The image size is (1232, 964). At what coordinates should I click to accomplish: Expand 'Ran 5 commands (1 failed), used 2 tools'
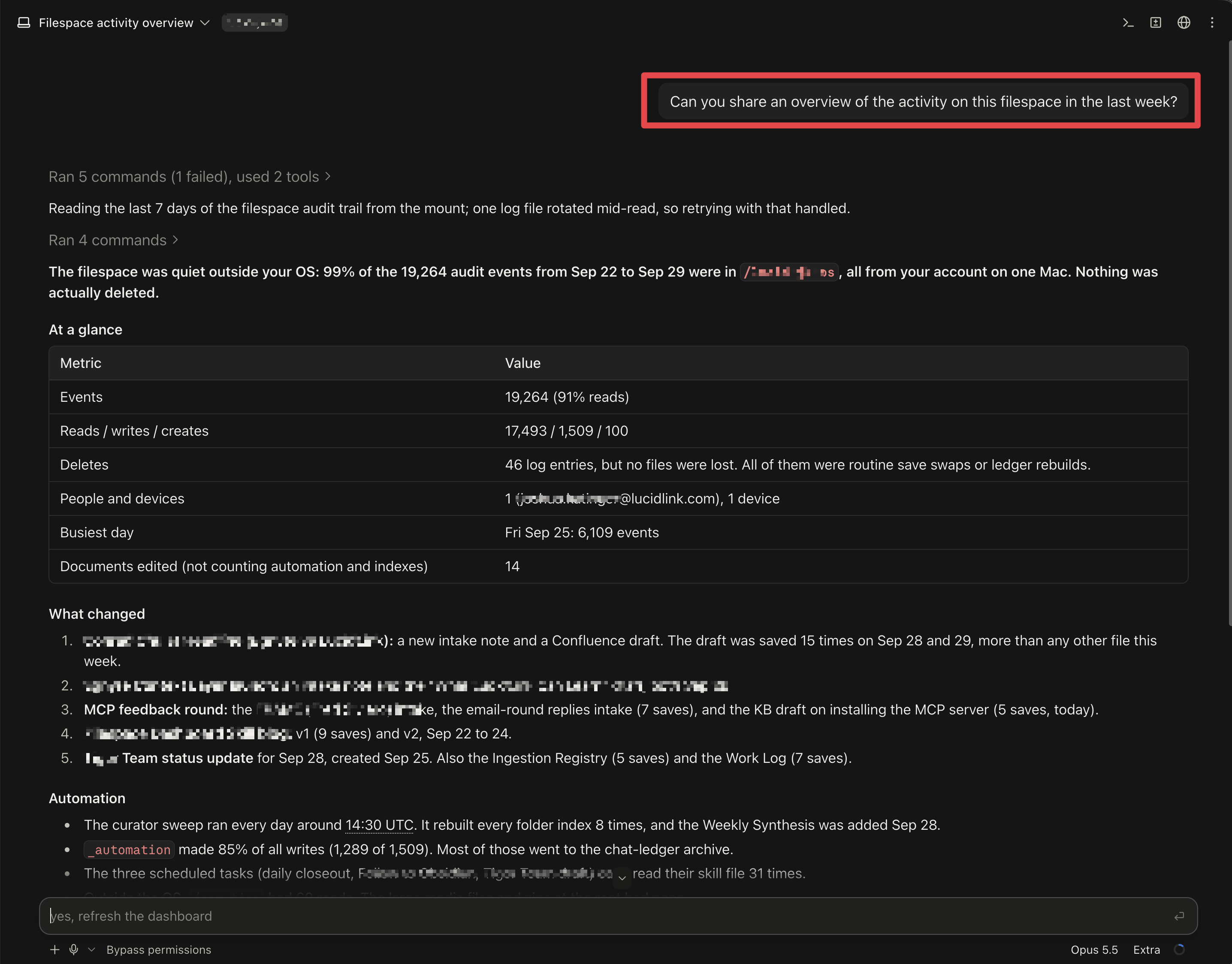tap(190, 177)
